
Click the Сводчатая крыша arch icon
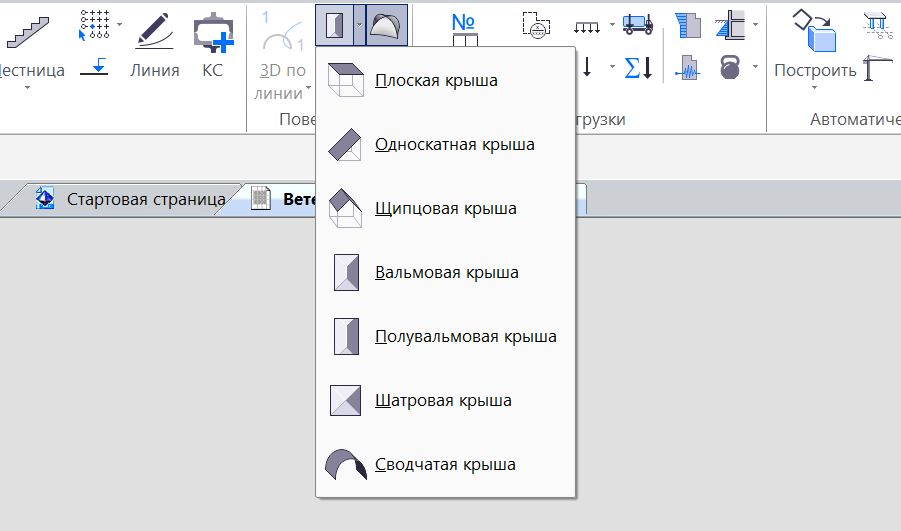pyautogui.click(x=346, y=465)
